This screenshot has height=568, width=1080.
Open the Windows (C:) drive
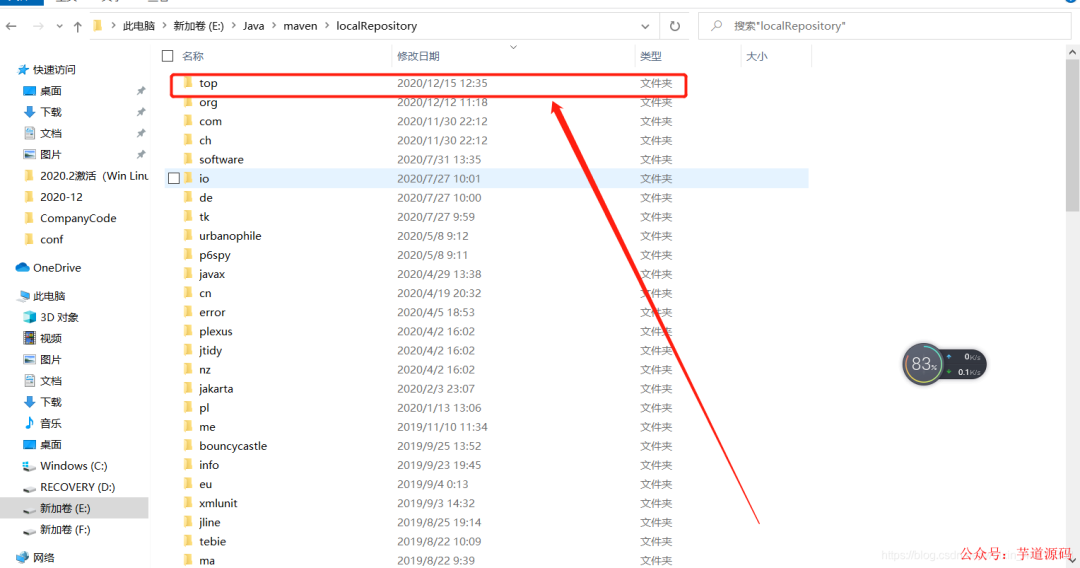pos(73,466)
